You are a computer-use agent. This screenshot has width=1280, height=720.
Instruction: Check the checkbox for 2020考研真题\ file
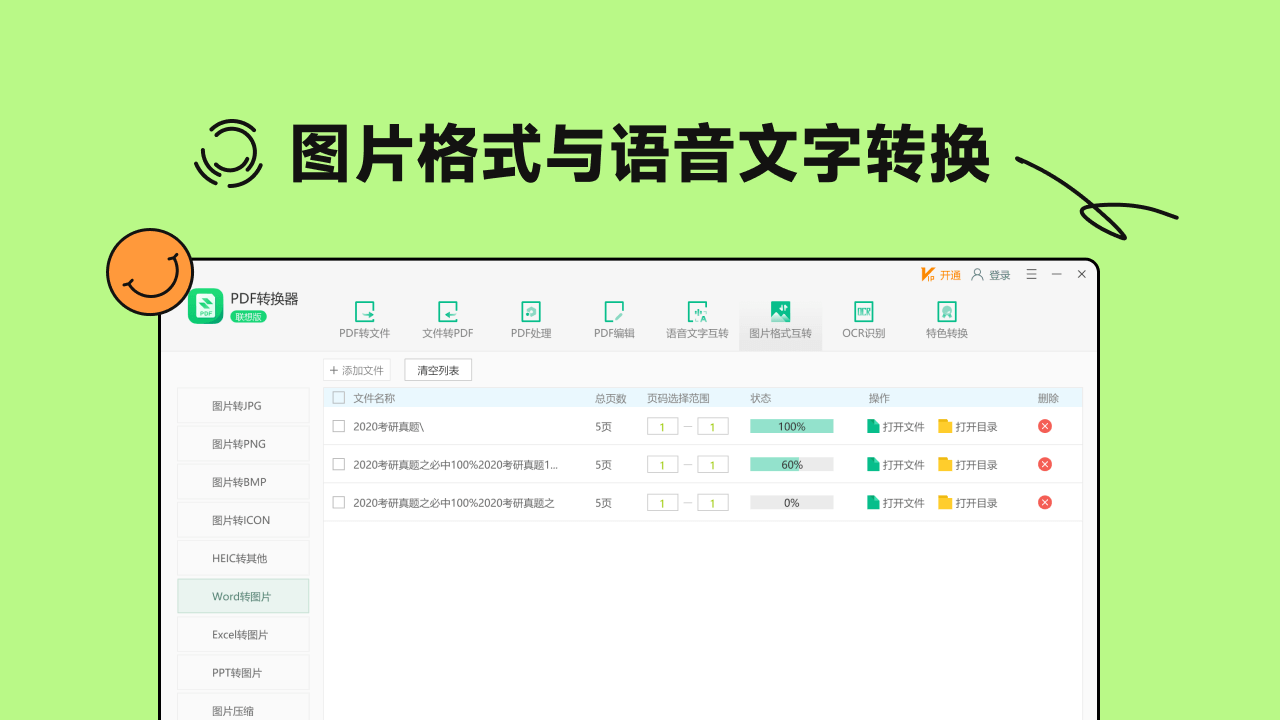pos(338,425)
